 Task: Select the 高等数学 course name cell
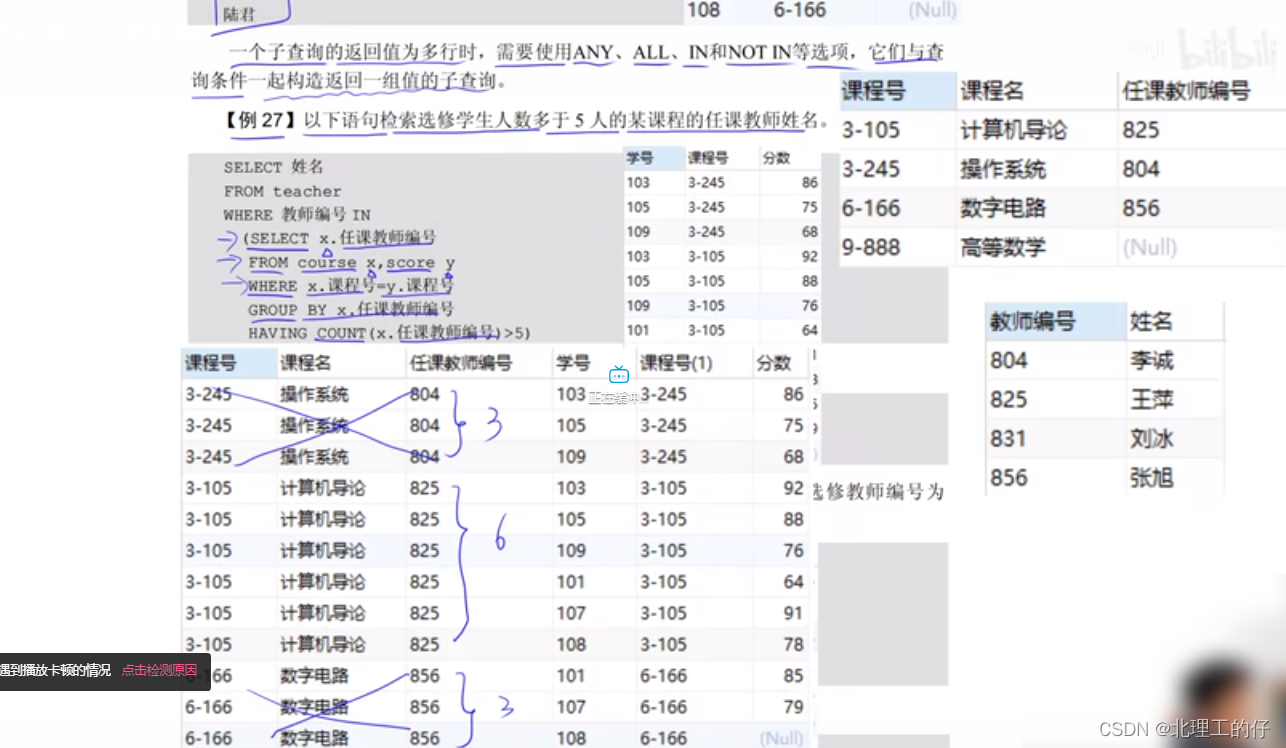pyautogui.click(x=1003, y=247)
